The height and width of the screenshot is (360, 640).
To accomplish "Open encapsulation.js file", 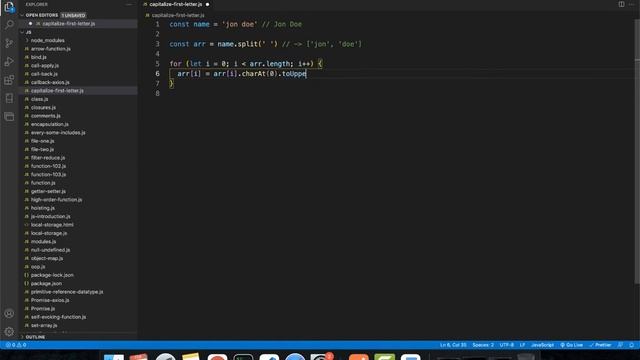I will pyautogui.click(x=50, y=124).
